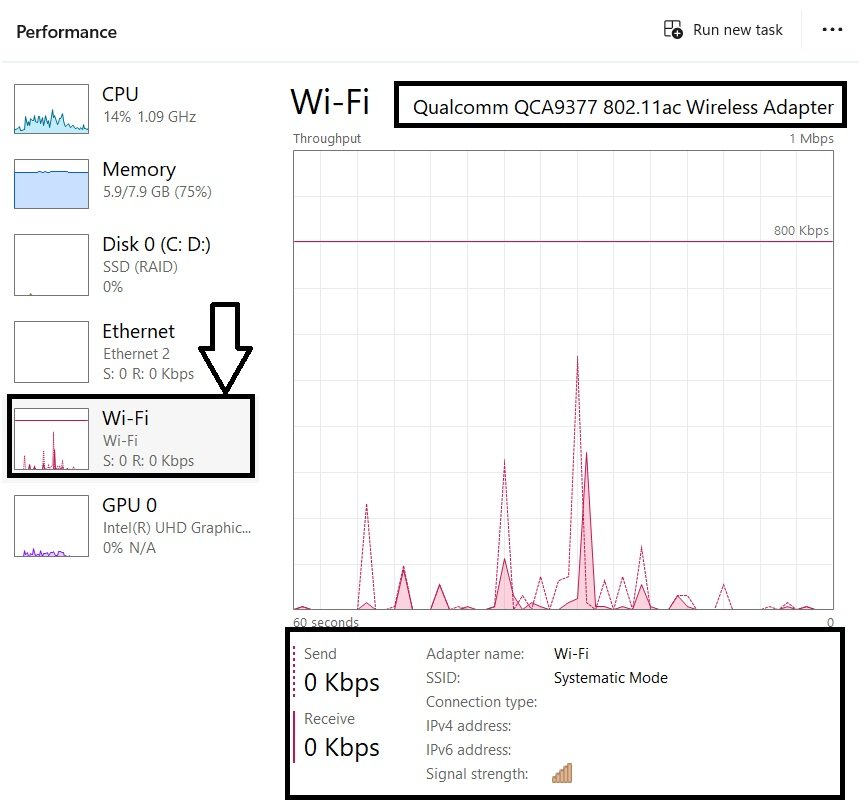861x804 pixels.
Task: Click the SSD (RAID) disk text
Action: 140,267
